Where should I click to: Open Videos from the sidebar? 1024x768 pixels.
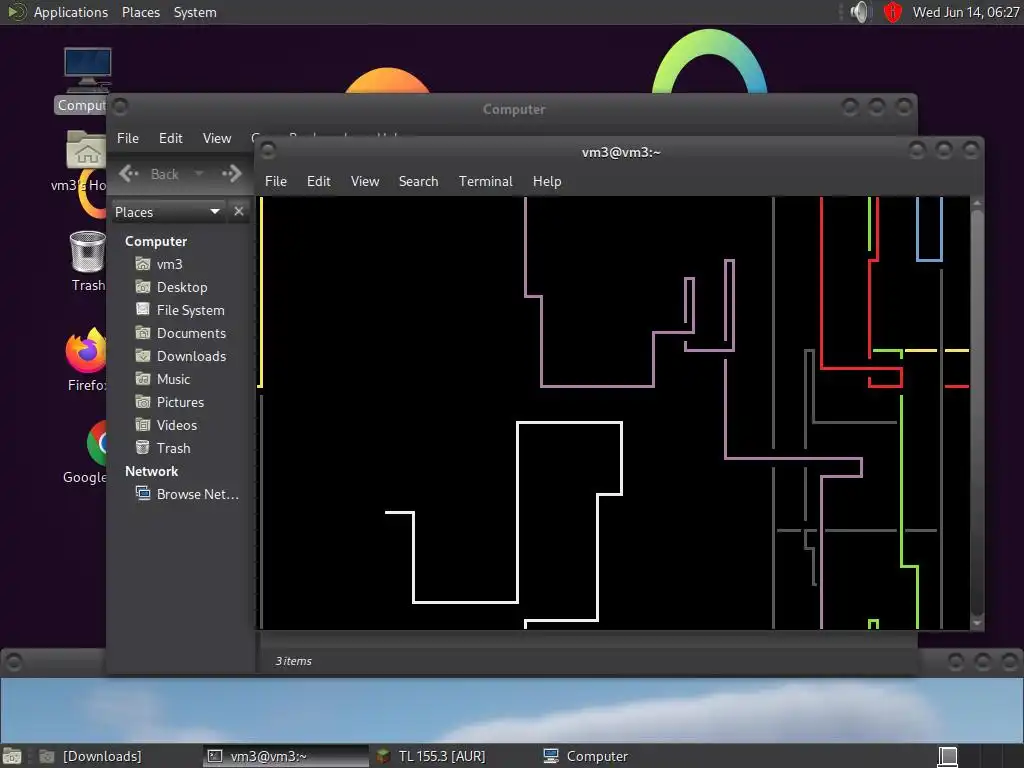tap(176, 425)
